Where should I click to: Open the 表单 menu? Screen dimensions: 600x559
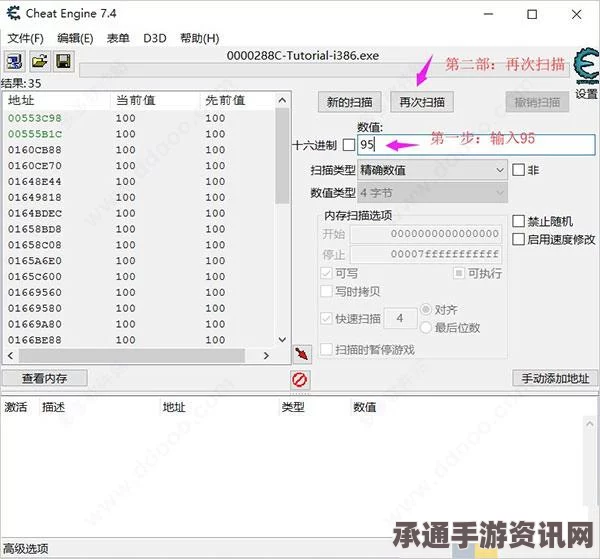118,38
